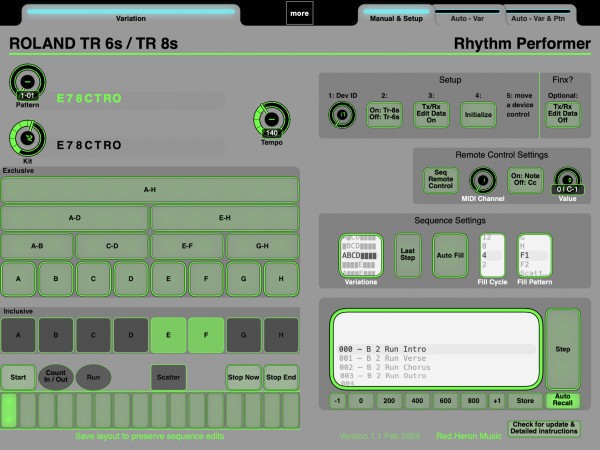600x450 pixels.
Task: Open the Fill Cycle selector
Action: point(492,255)
